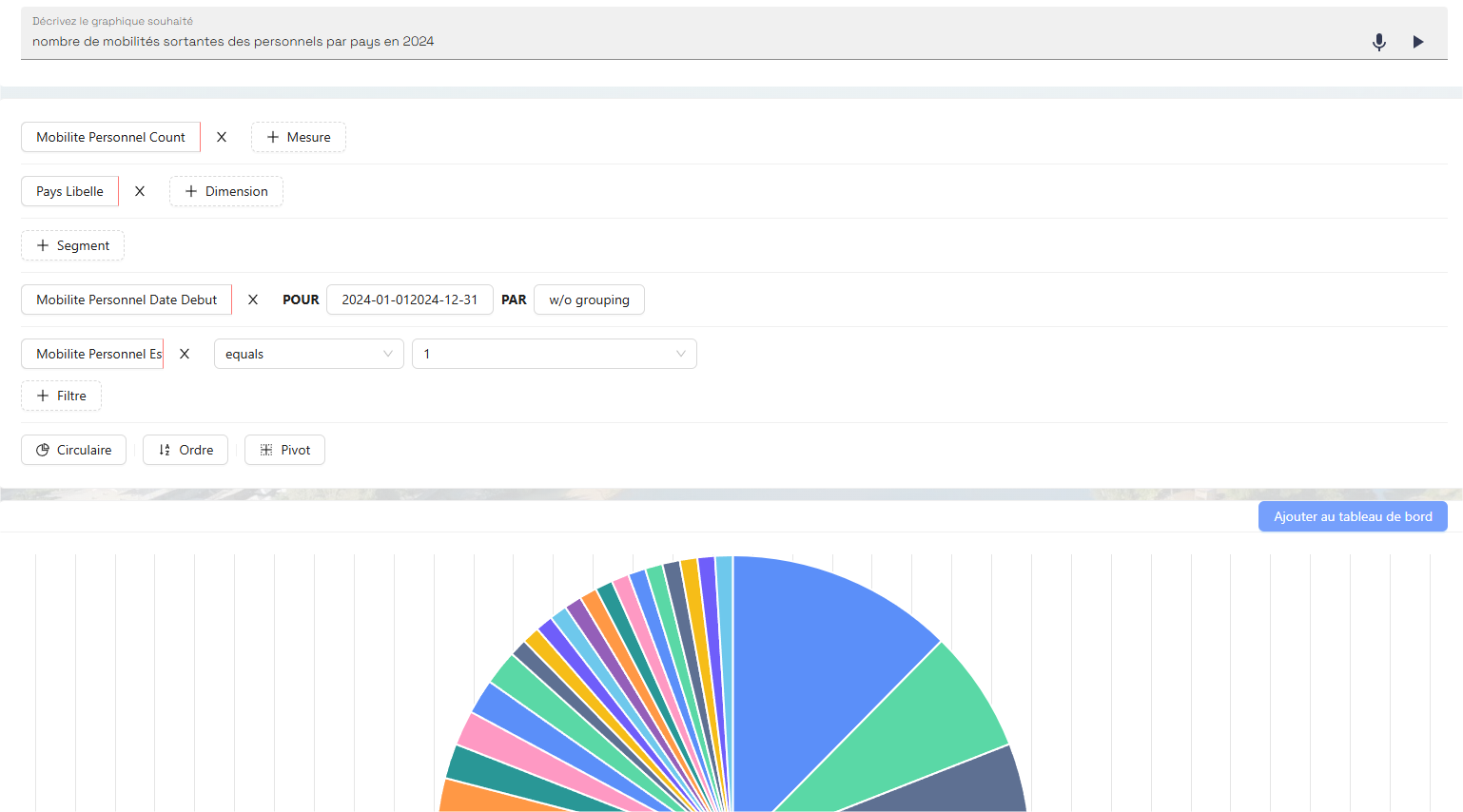1463x812 pixels.
Task: Remove the Pays Libelle dimension
Action: click(x=140, y=191)
